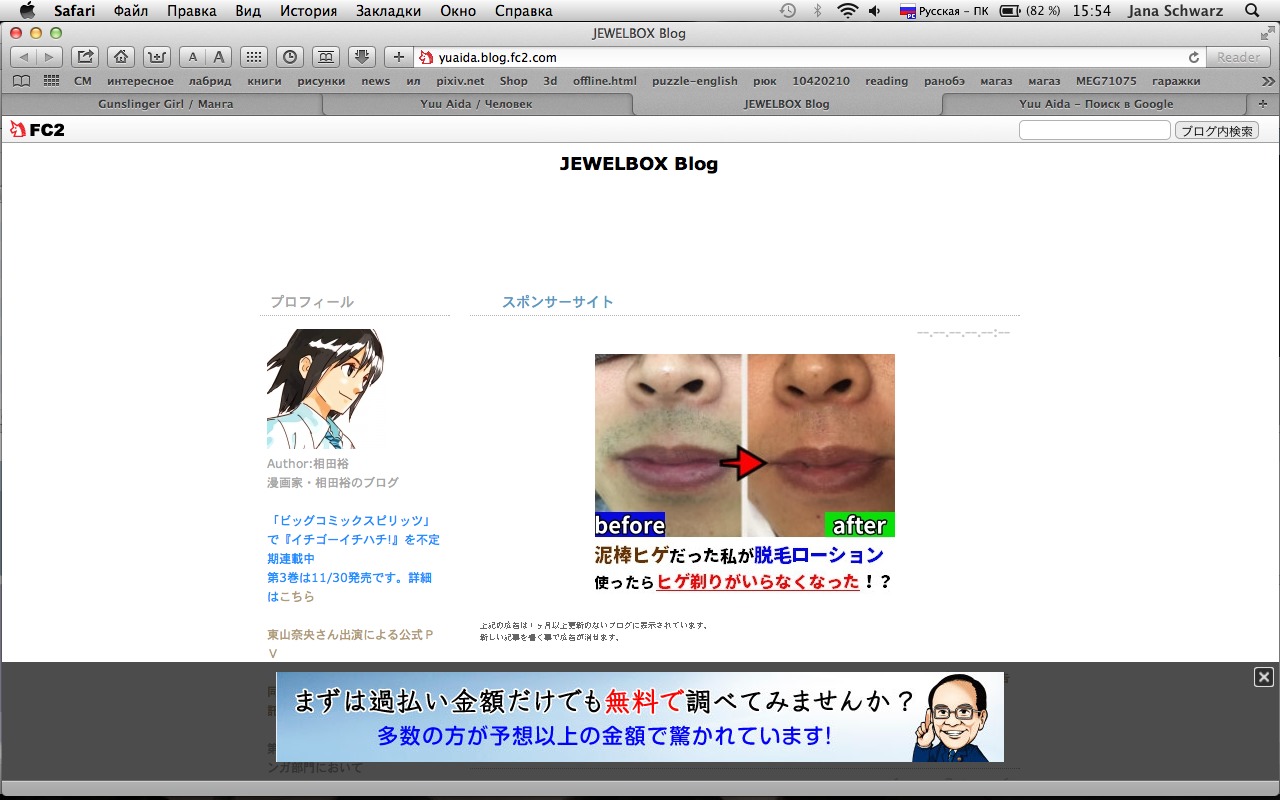Open the Russian keyboard input source menu

click(943, 11)
